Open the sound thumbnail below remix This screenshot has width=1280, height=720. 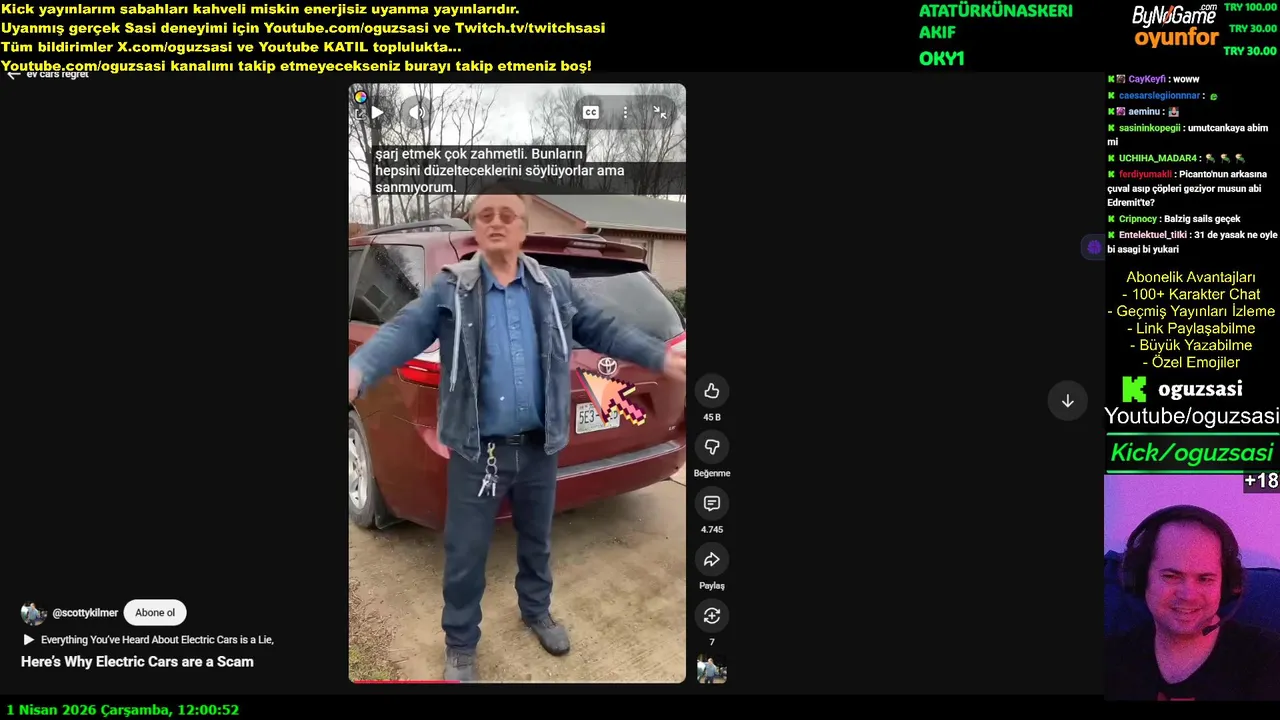[x=712, y=669]
